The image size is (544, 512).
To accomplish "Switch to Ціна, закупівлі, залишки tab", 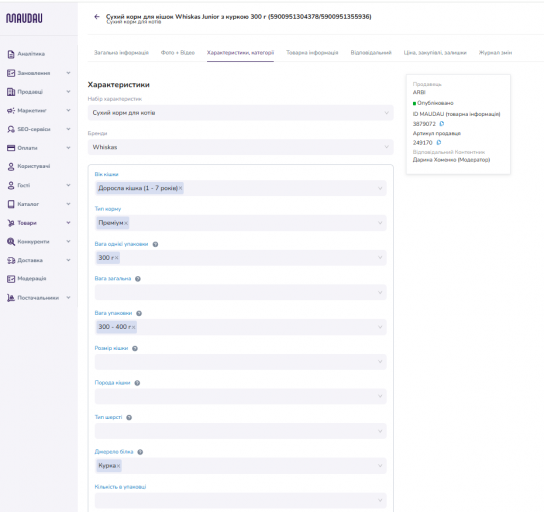I will coord(435,53).
